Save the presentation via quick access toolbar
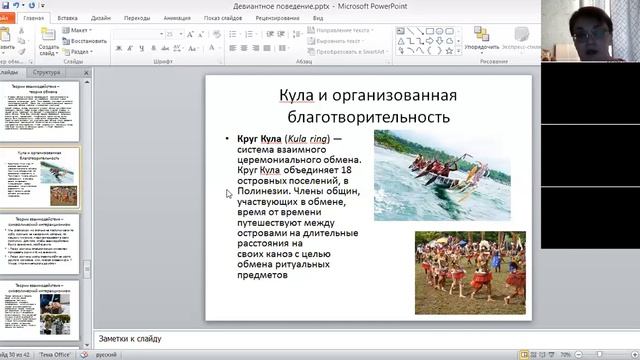 pos(5,5)
